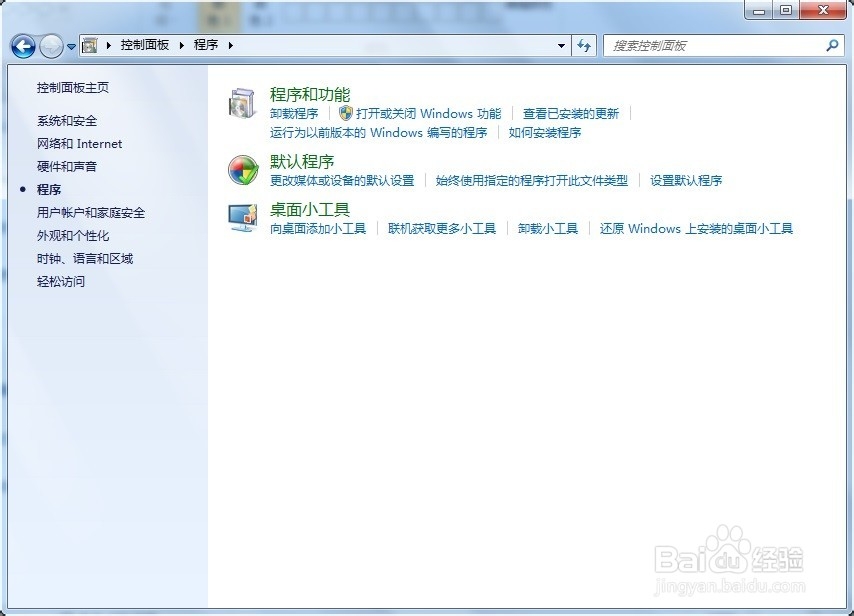Open 用户帐户和家庭安全 in the sidebar
The width and height of the screenshot is (854, 616).
click(91, 213)
